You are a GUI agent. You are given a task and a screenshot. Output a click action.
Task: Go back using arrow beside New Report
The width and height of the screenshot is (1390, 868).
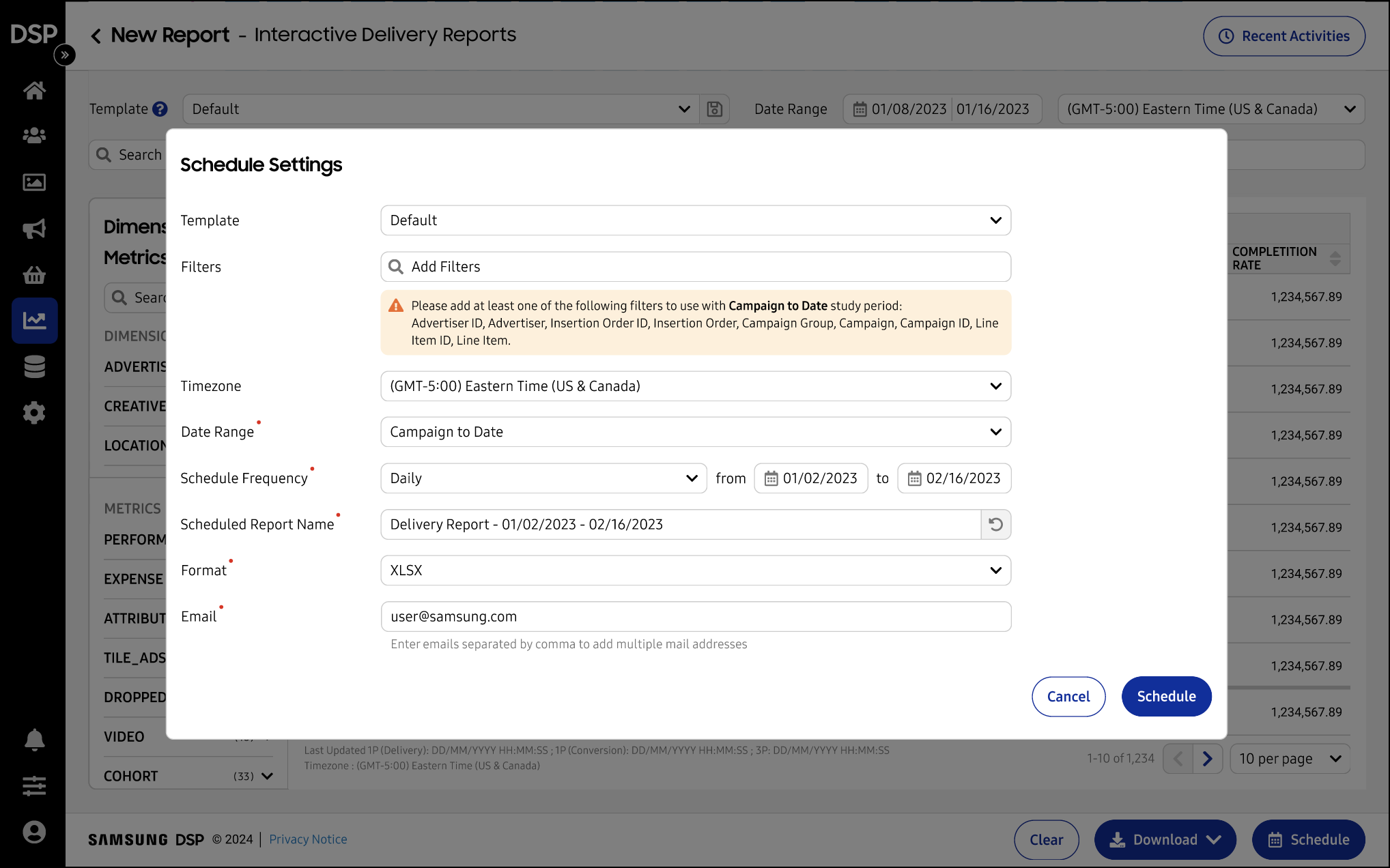tap(96, 35)
